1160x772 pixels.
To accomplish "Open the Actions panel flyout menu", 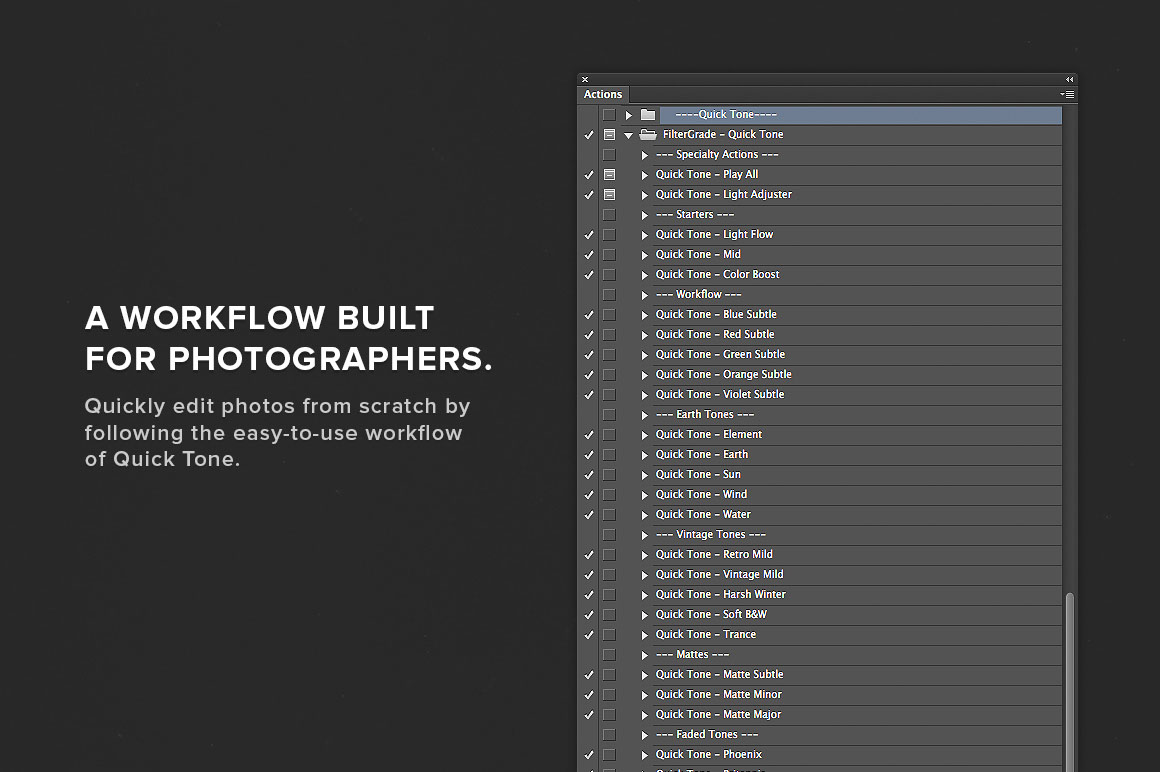I will tap(1068, 94).
